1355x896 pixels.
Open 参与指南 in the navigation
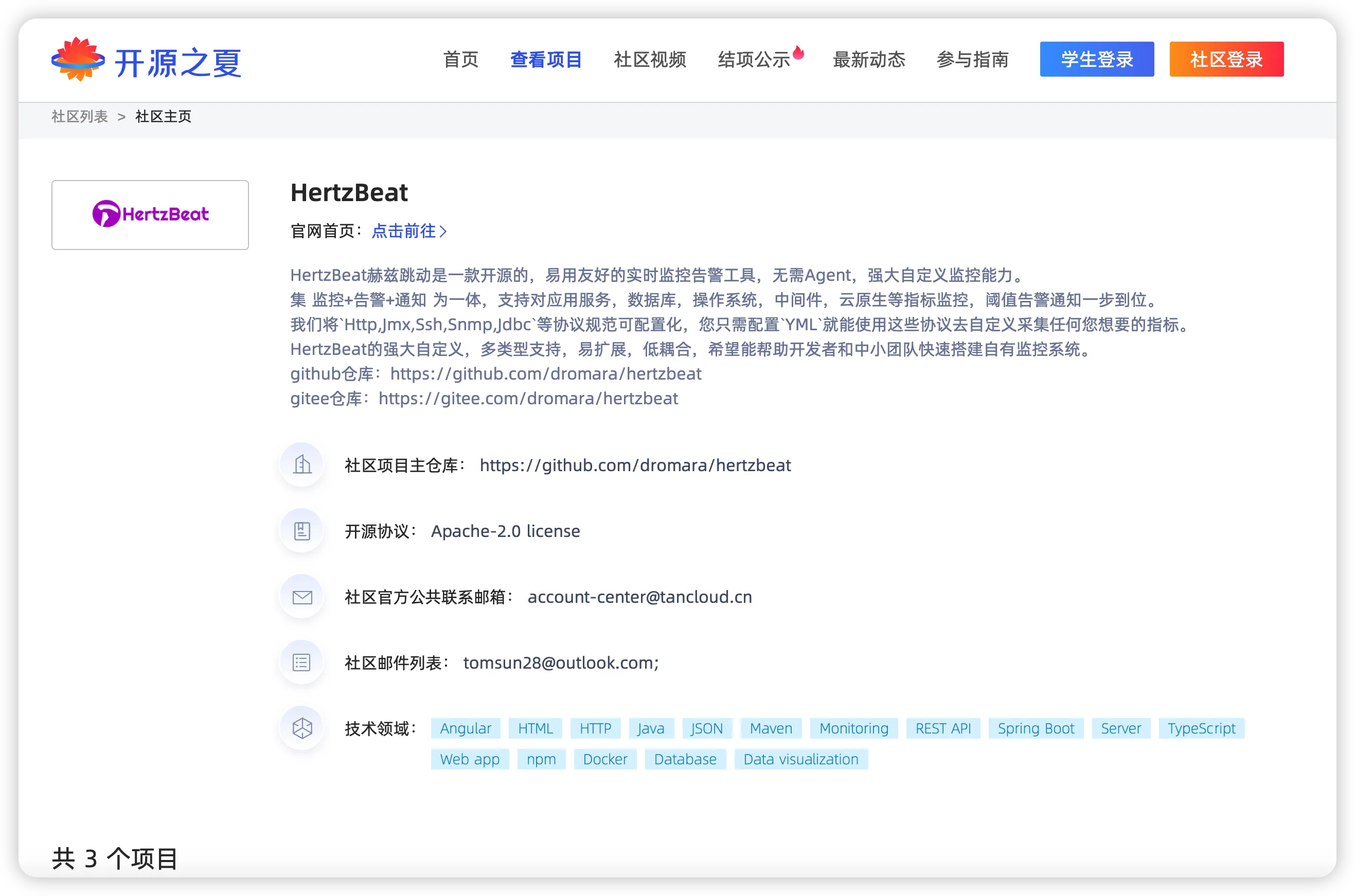pyautogui.click(x=972, y=60)
